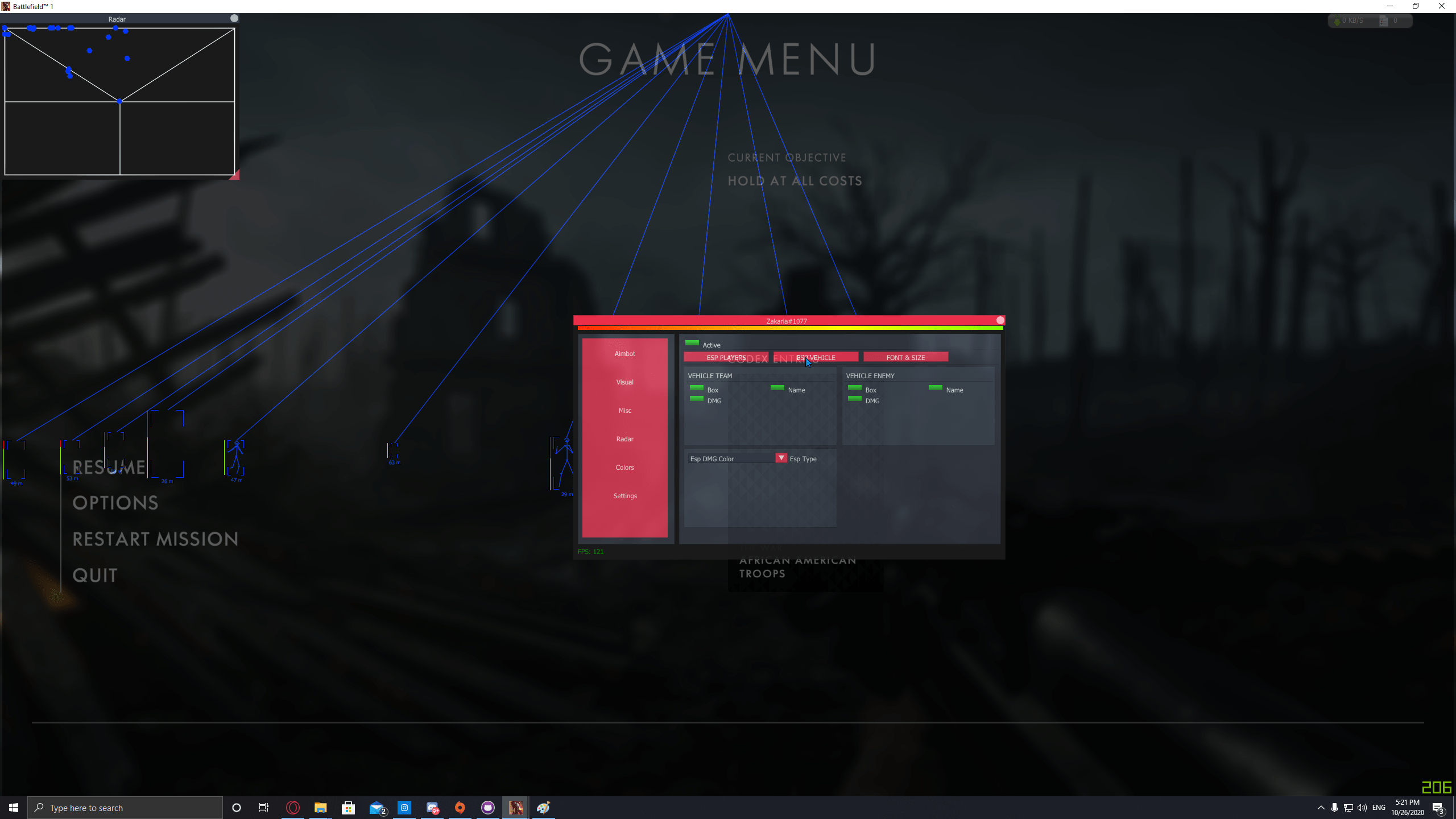Screen dimensions: 1456x819
Task: Click QUIT in the game menu
Action: (95, 576)
